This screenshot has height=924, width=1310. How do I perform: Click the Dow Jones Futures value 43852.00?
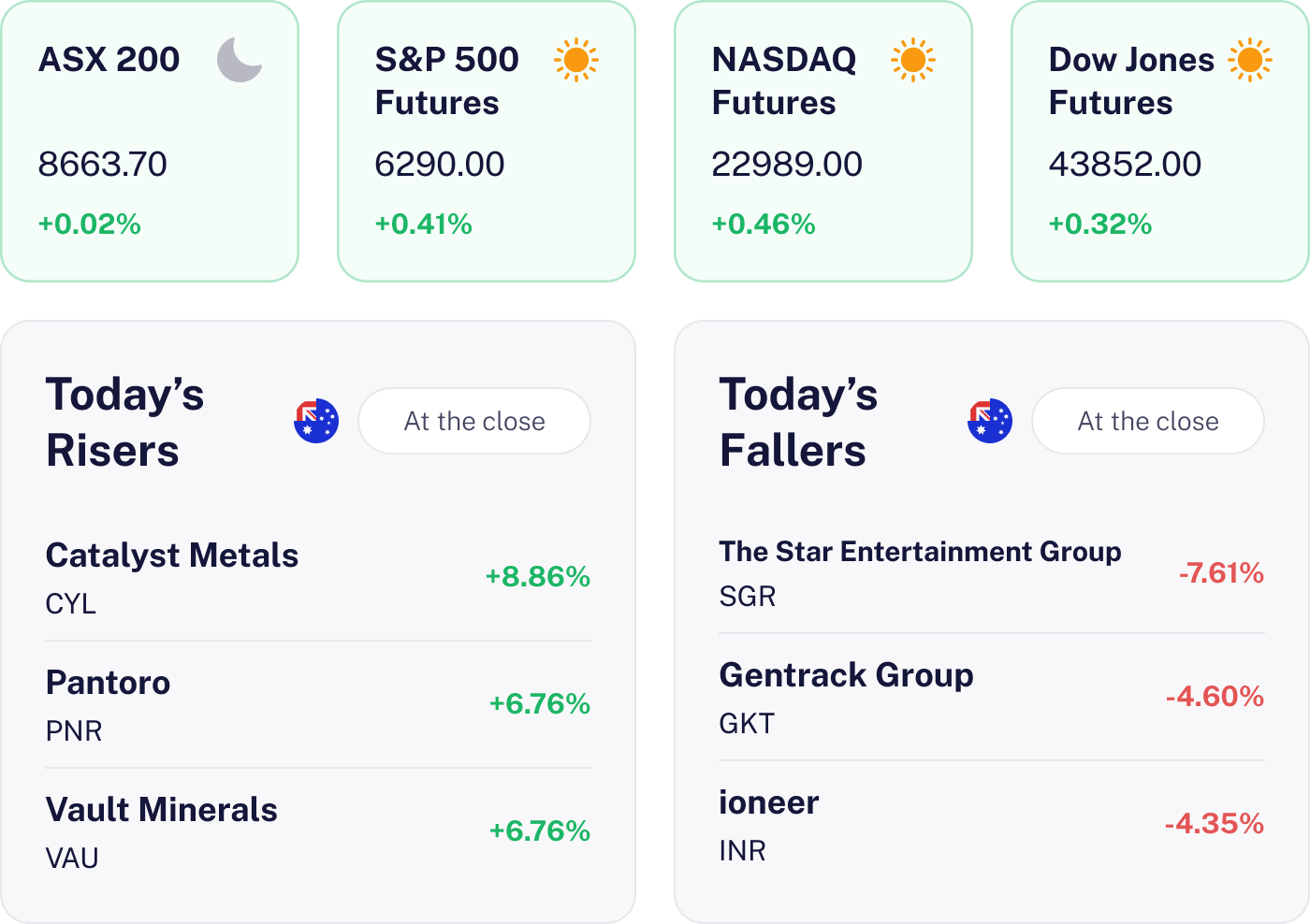tap(1125, 165)
